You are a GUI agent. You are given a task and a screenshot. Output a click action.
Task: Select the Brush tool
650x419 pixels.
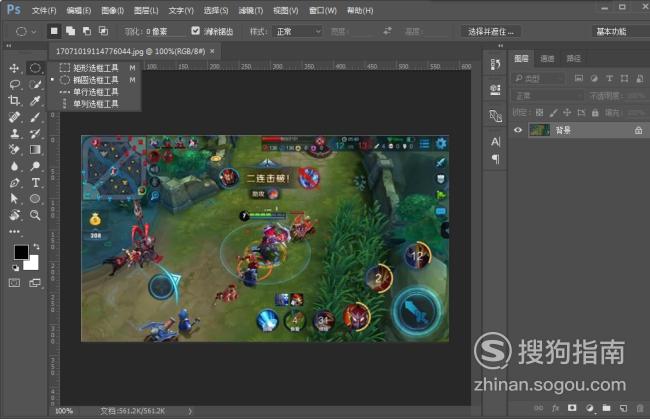(x=35, y=117)
